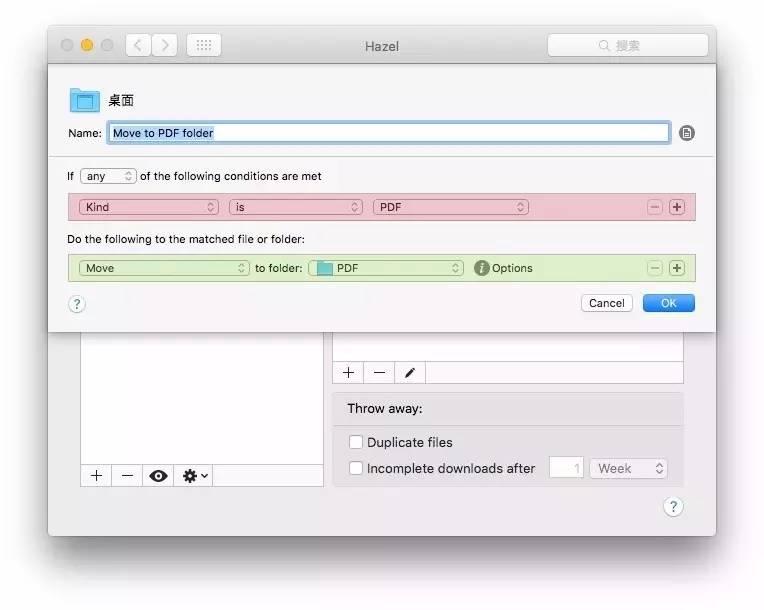Enable Incomplete downloads after checkbox
The height and width of the screenshot is (610, 764).
(356, 468)
